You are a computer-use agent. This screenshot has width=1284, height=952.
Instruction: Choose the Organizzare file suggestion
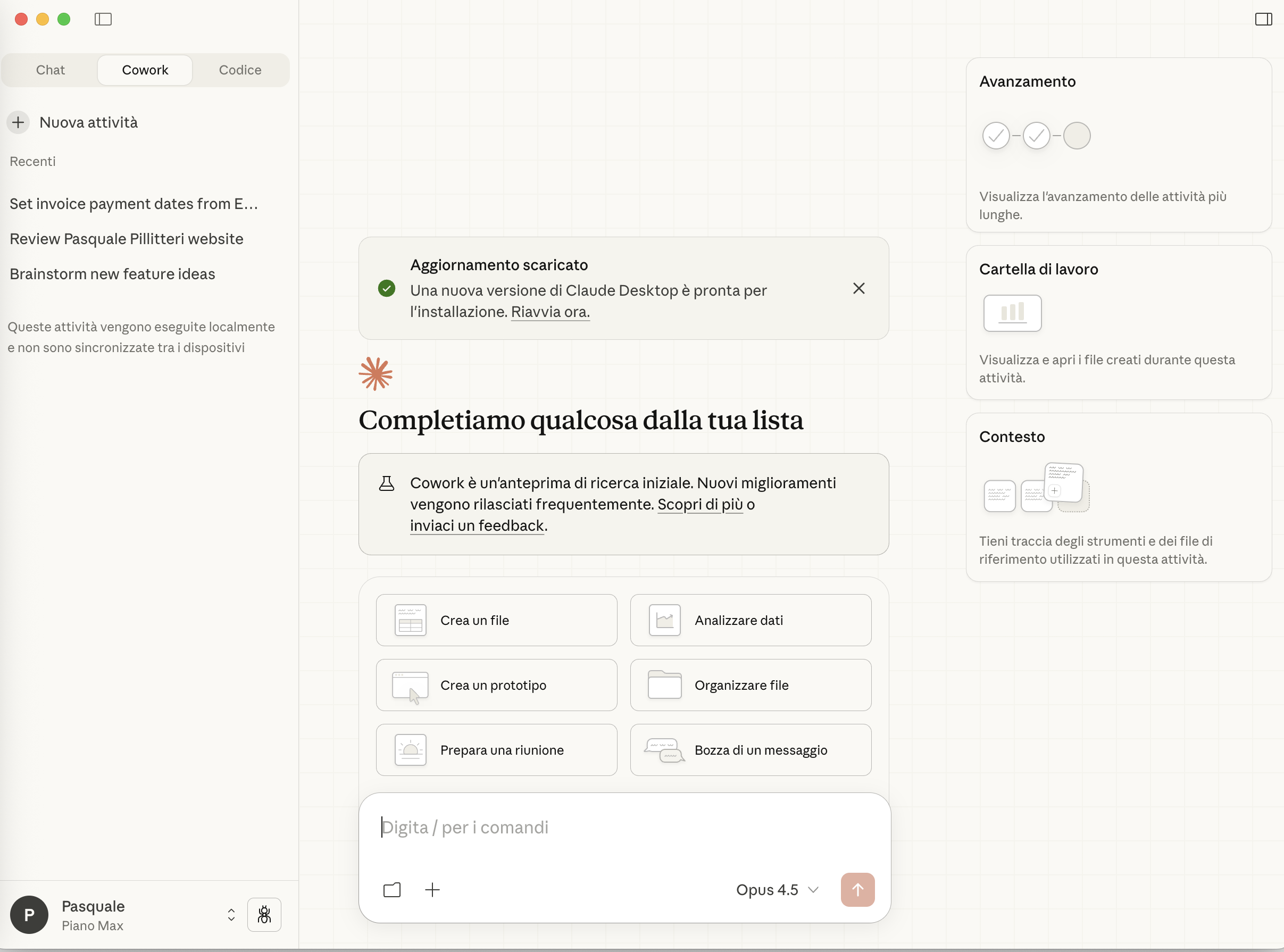coord(751,685)
